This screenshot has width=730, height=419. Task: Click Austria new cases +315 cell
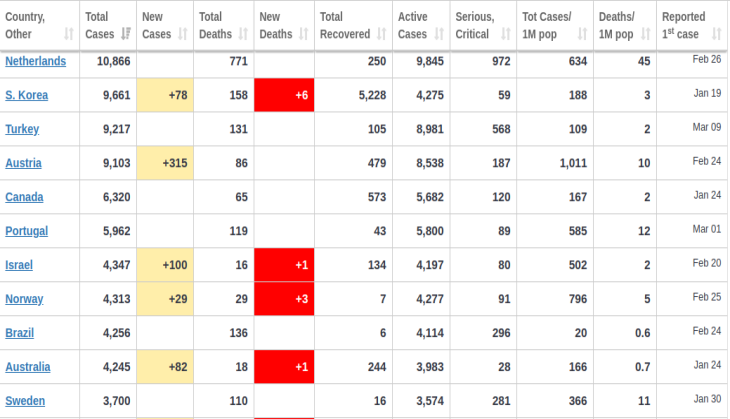coord(165,163)
